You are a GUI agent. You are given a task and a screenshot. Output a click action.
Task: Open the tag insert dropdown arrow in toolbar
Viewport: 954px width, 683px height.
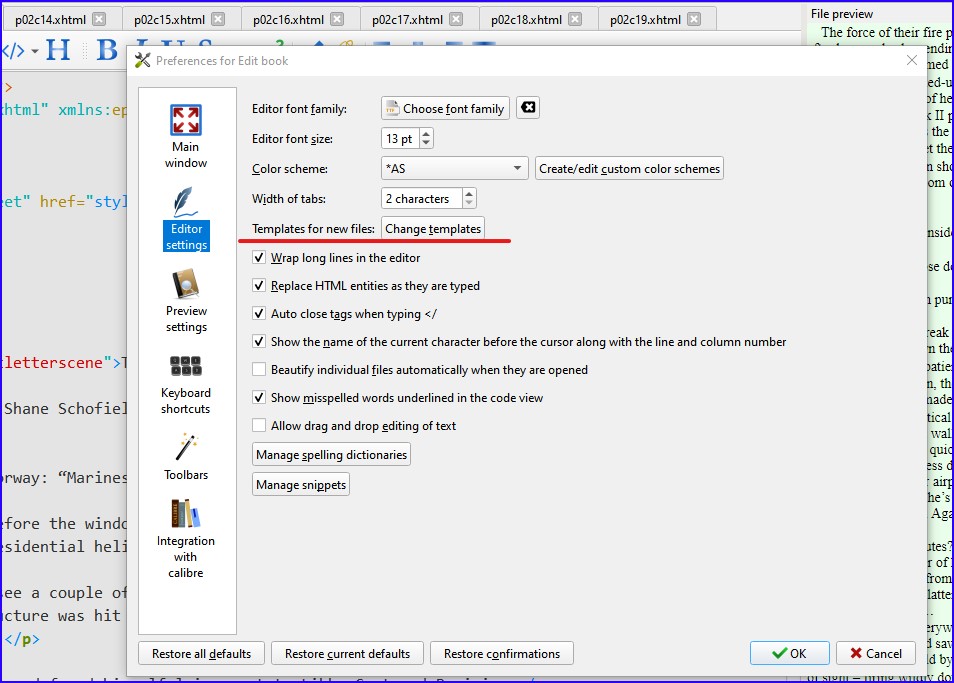click(35, 51)
